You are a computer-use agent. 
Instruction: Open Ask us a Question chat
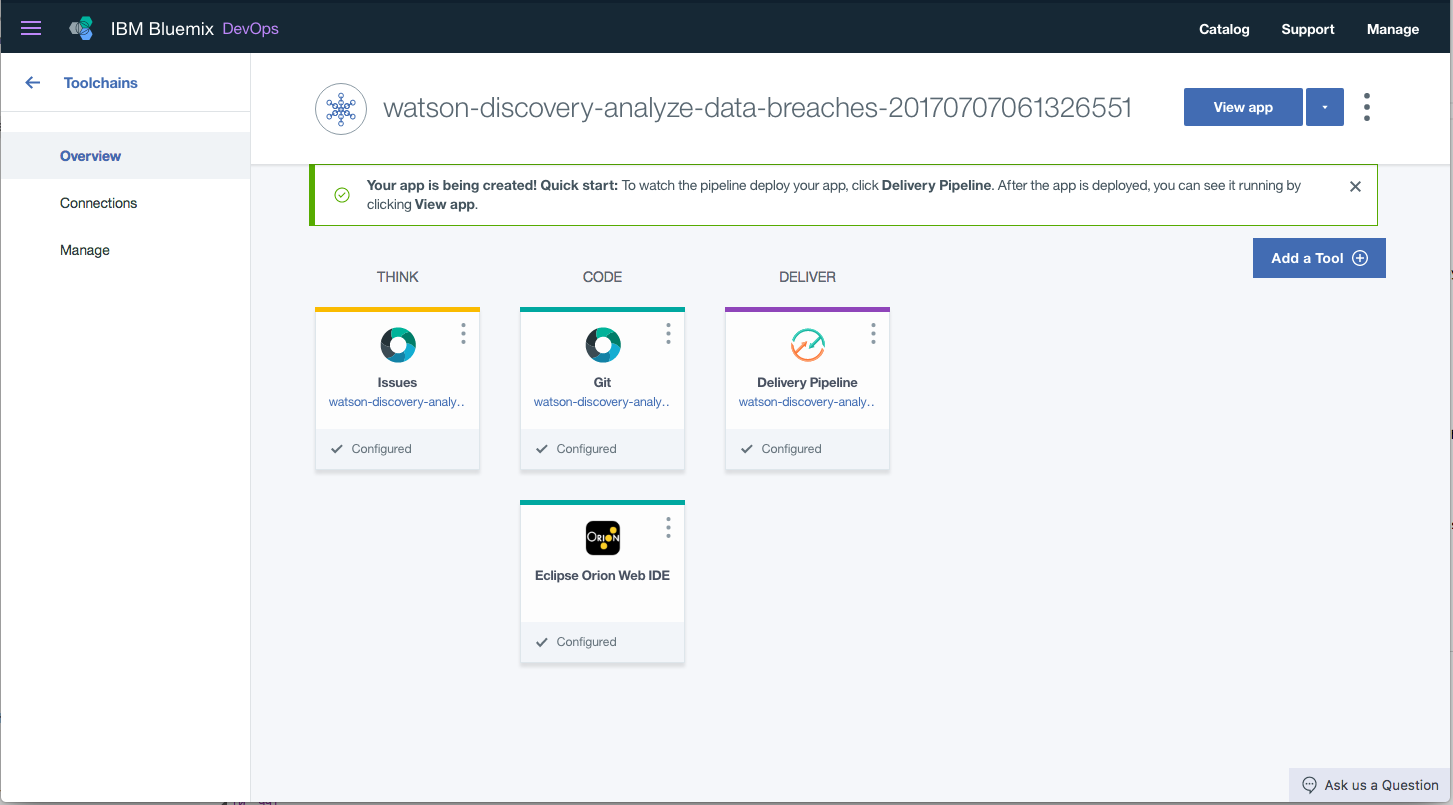[1369, 785]
